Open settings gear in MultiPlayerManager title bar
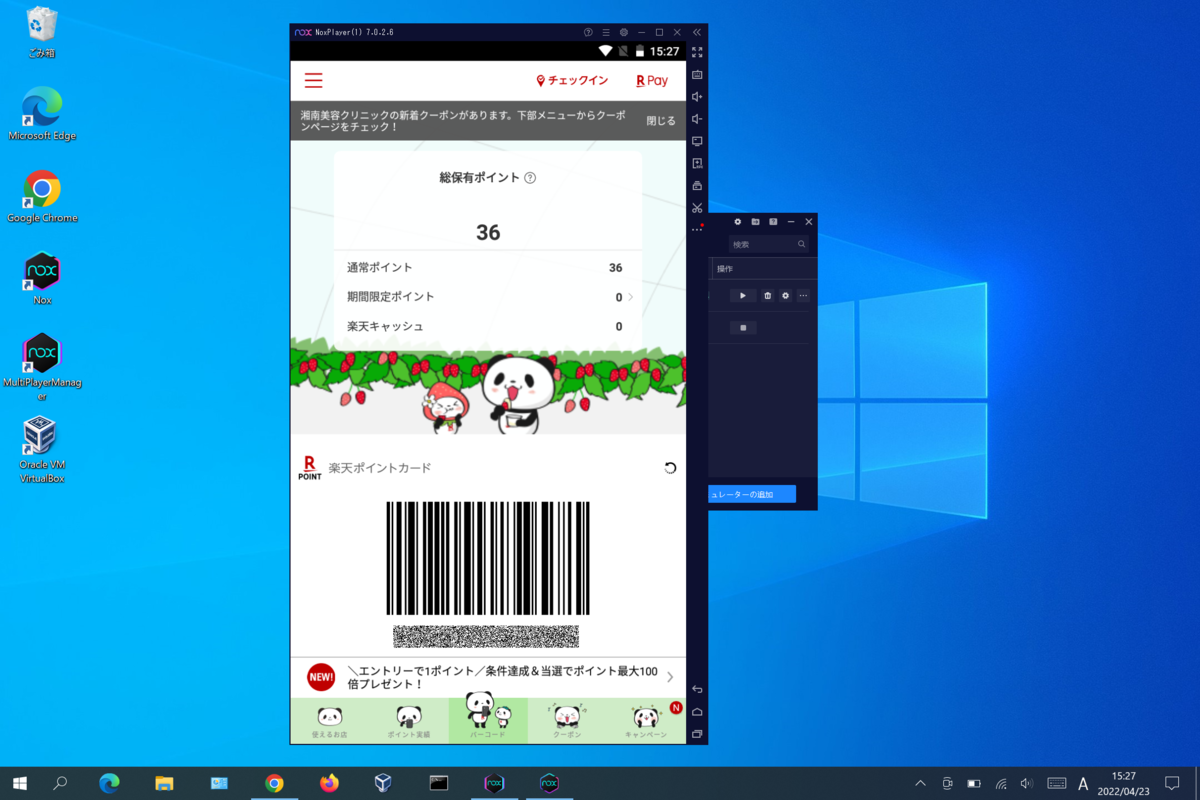 (x=738, y=221)
